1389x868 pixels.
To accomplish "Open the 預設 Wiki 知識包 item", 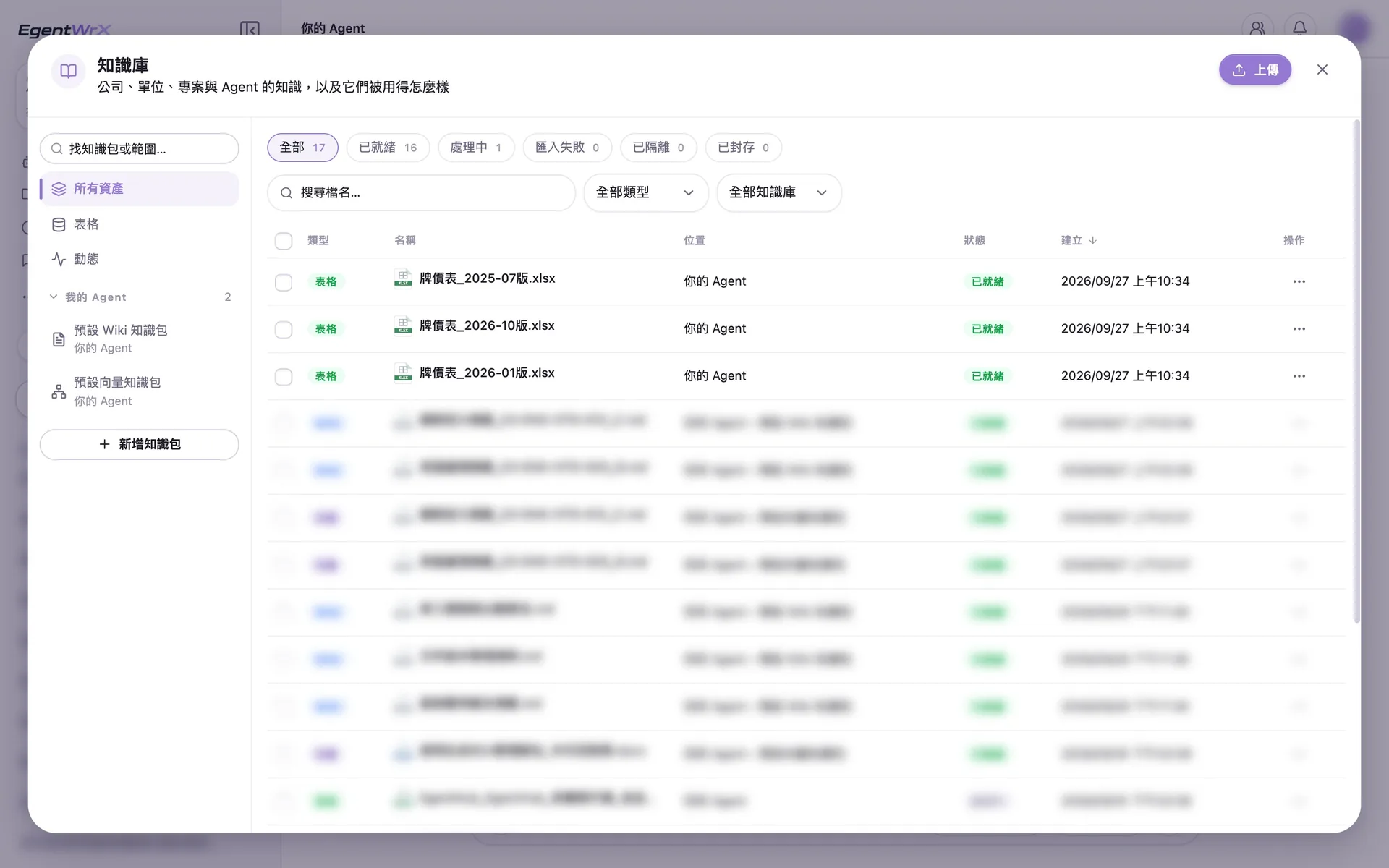I will [x=139, y=339].
